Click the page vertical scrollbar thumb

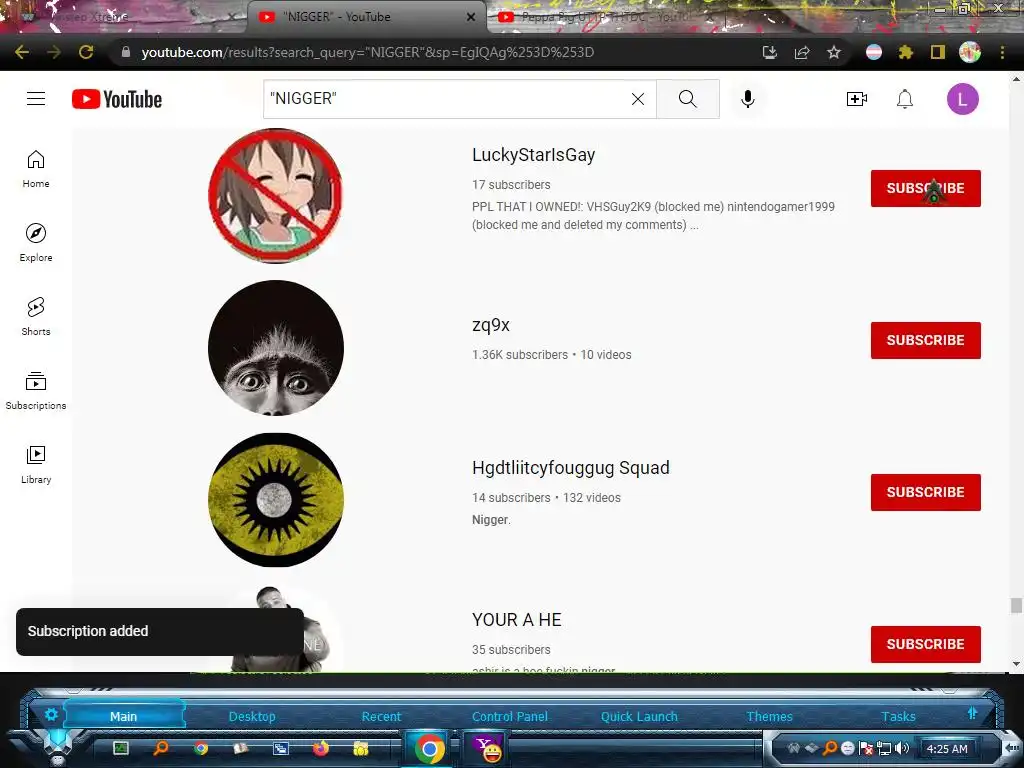click(x=1016, y=605)
